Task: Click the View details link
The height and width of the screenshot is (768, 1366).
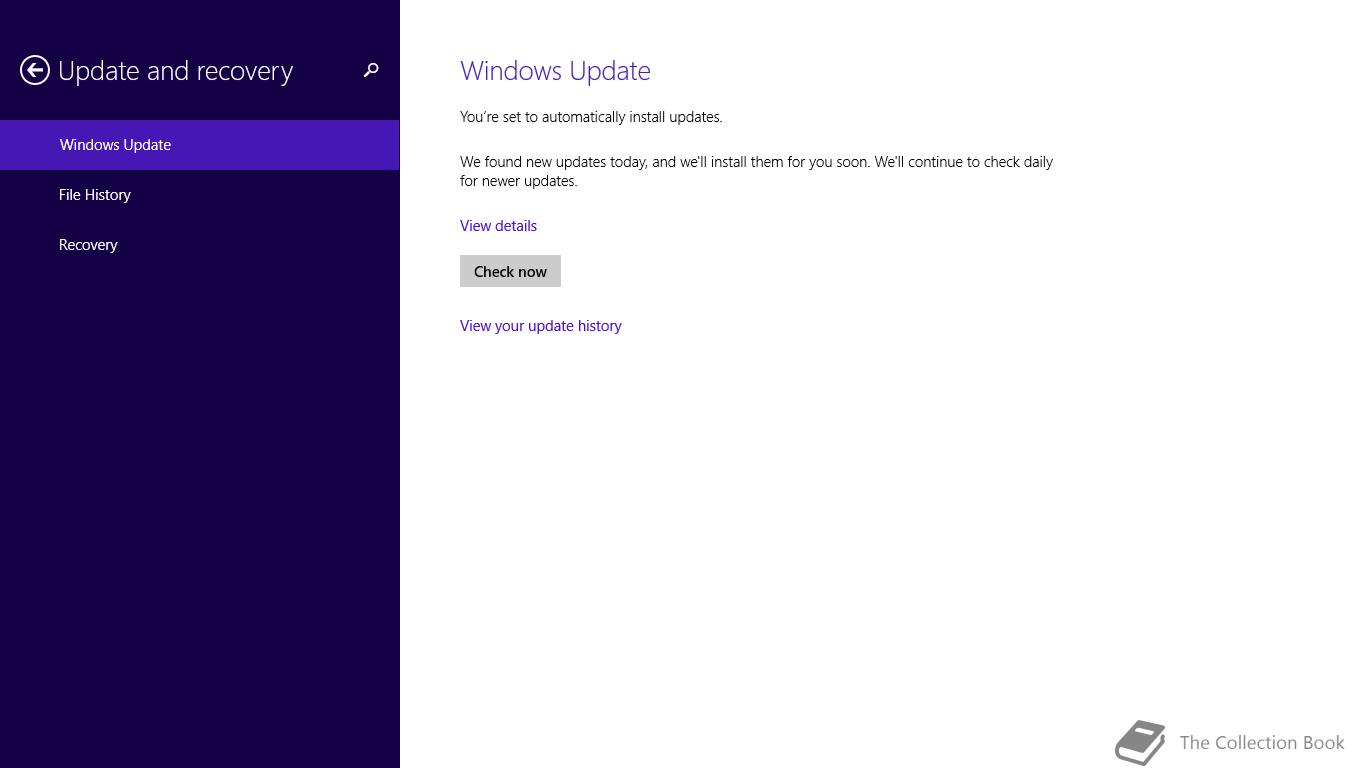Action: 498,226
